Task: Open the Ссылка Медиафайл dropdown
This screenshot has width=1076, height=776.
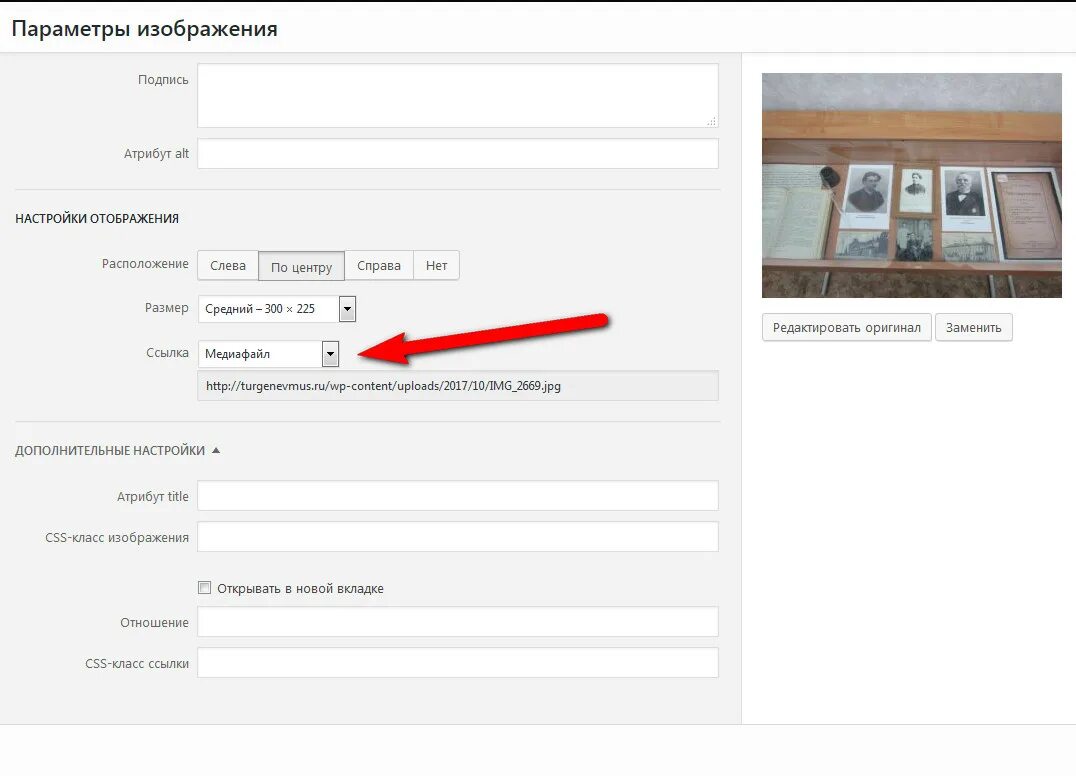Action: pyautogui.click(x=268, y=354)
